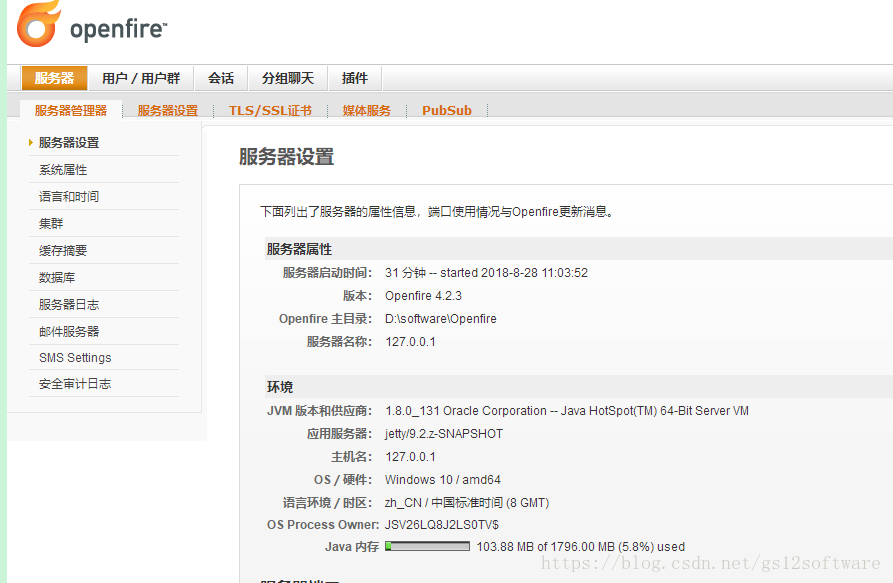This screenshot has height=583, width=893.
Task: Open the 插件 (Plugins) tab
Action: [x=355, y=77]
